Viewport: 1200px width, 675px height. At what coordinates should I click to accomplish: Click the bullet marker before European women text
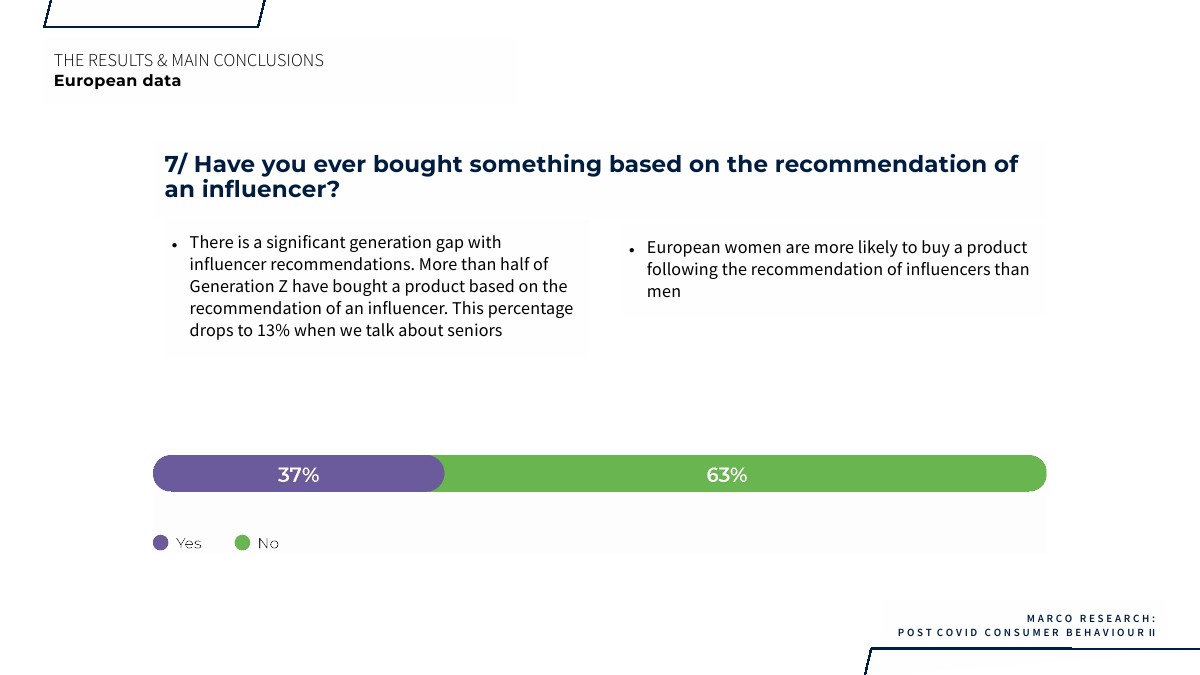pyautogui.click(x=632, y=249)
